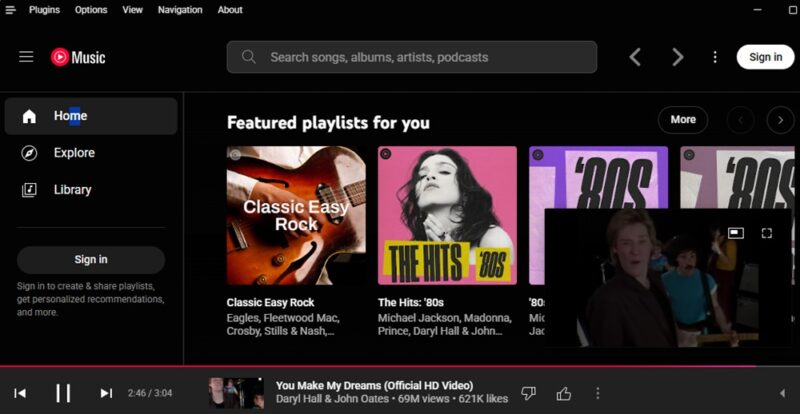Skip to the next track

coord(106,393)
